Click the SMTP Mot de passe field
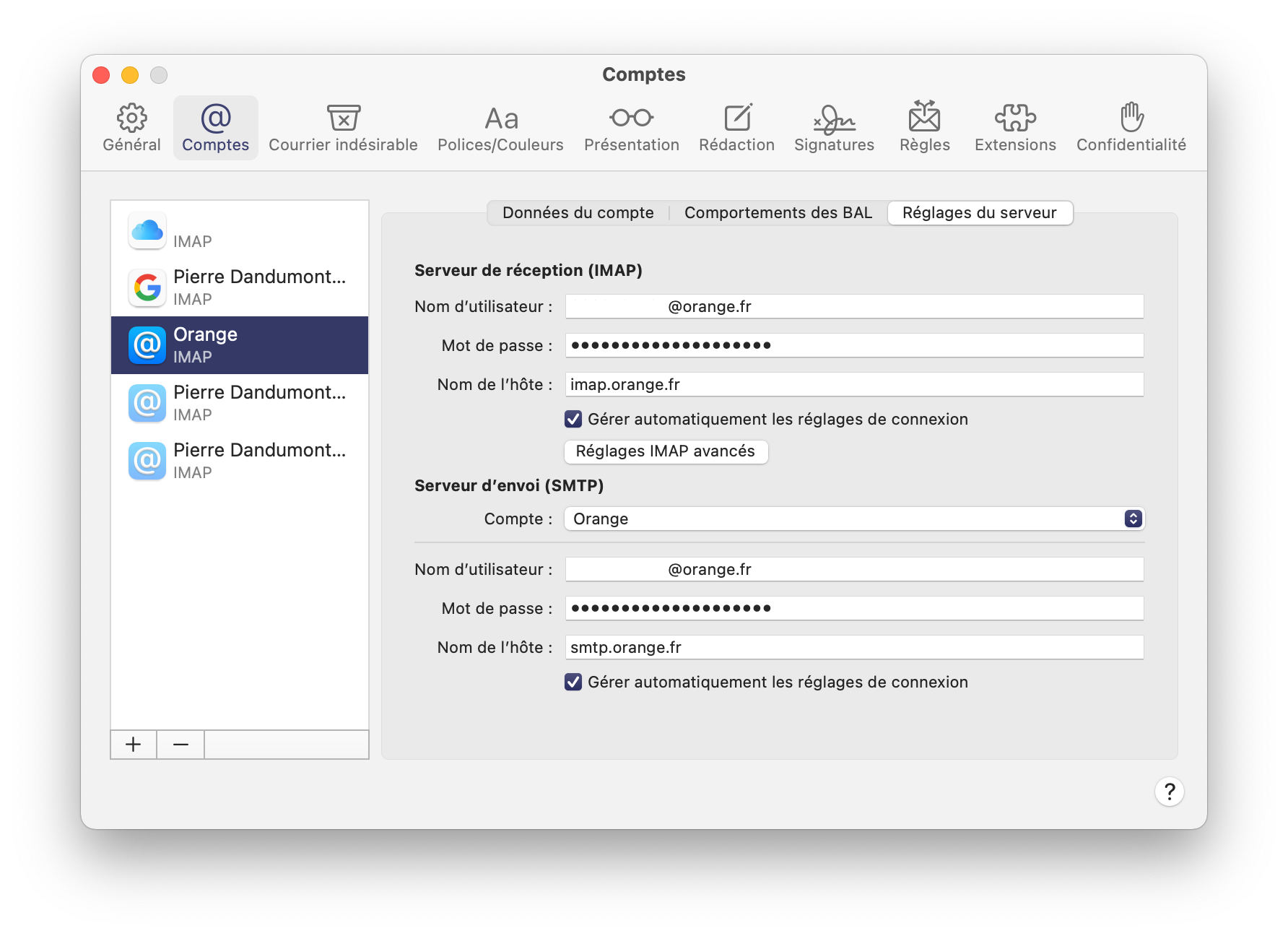This screenshot has height=936, width=1288. (855, 608)
